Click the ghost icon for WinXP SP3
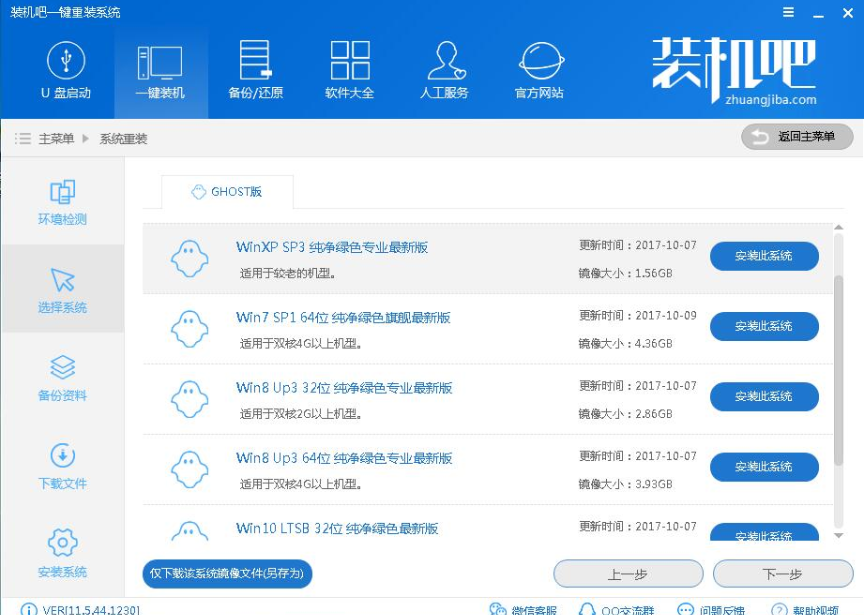The height and width of the screenshot is (615, 866). [x=189, y=258]
